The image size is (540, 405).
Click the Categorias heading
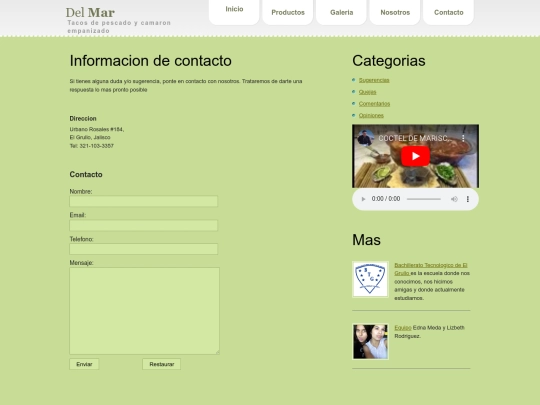(389, 61)
